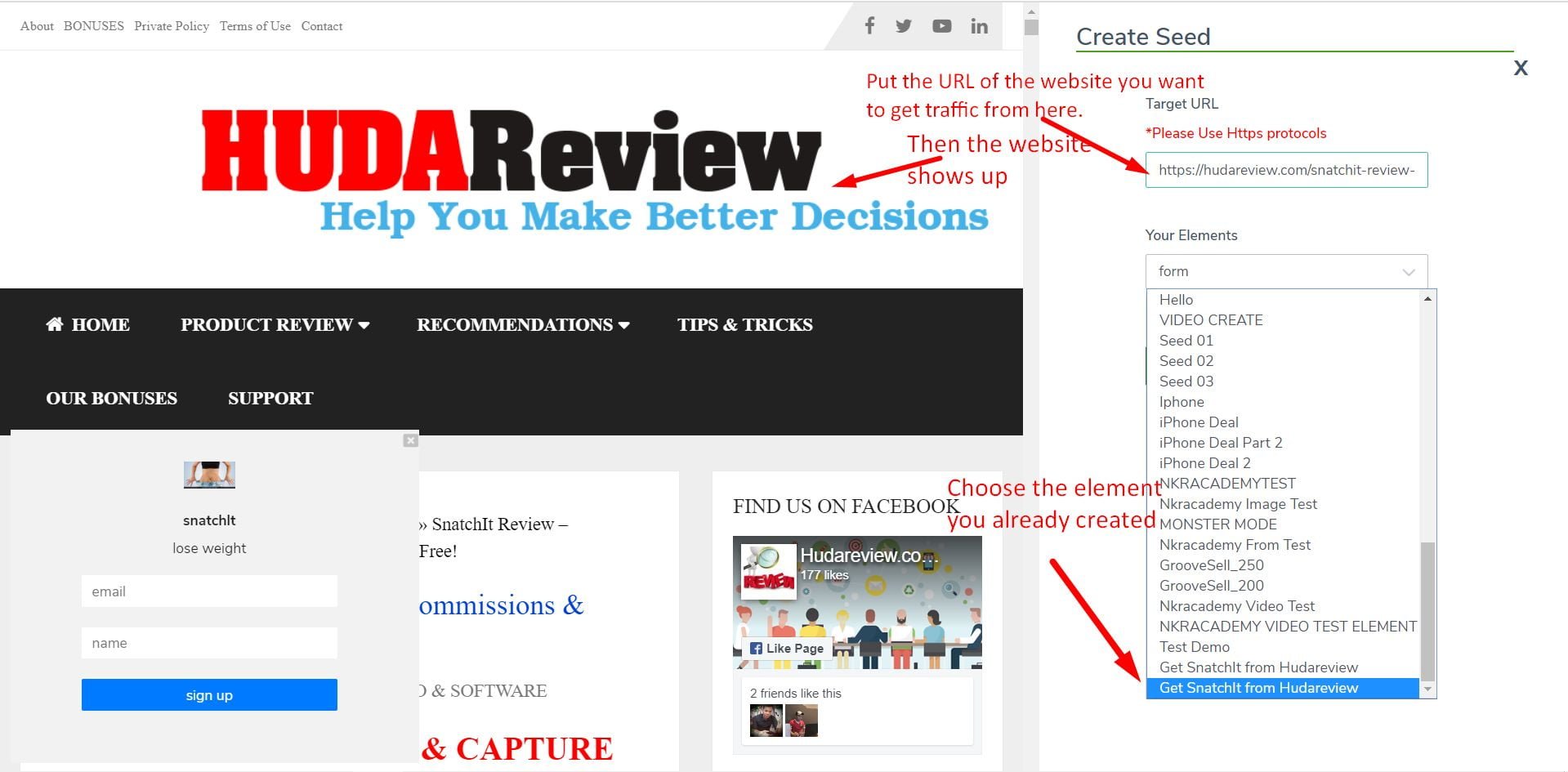
Task: Select 'Seed 01' from the list
Action: click(x=1283, y=341)
